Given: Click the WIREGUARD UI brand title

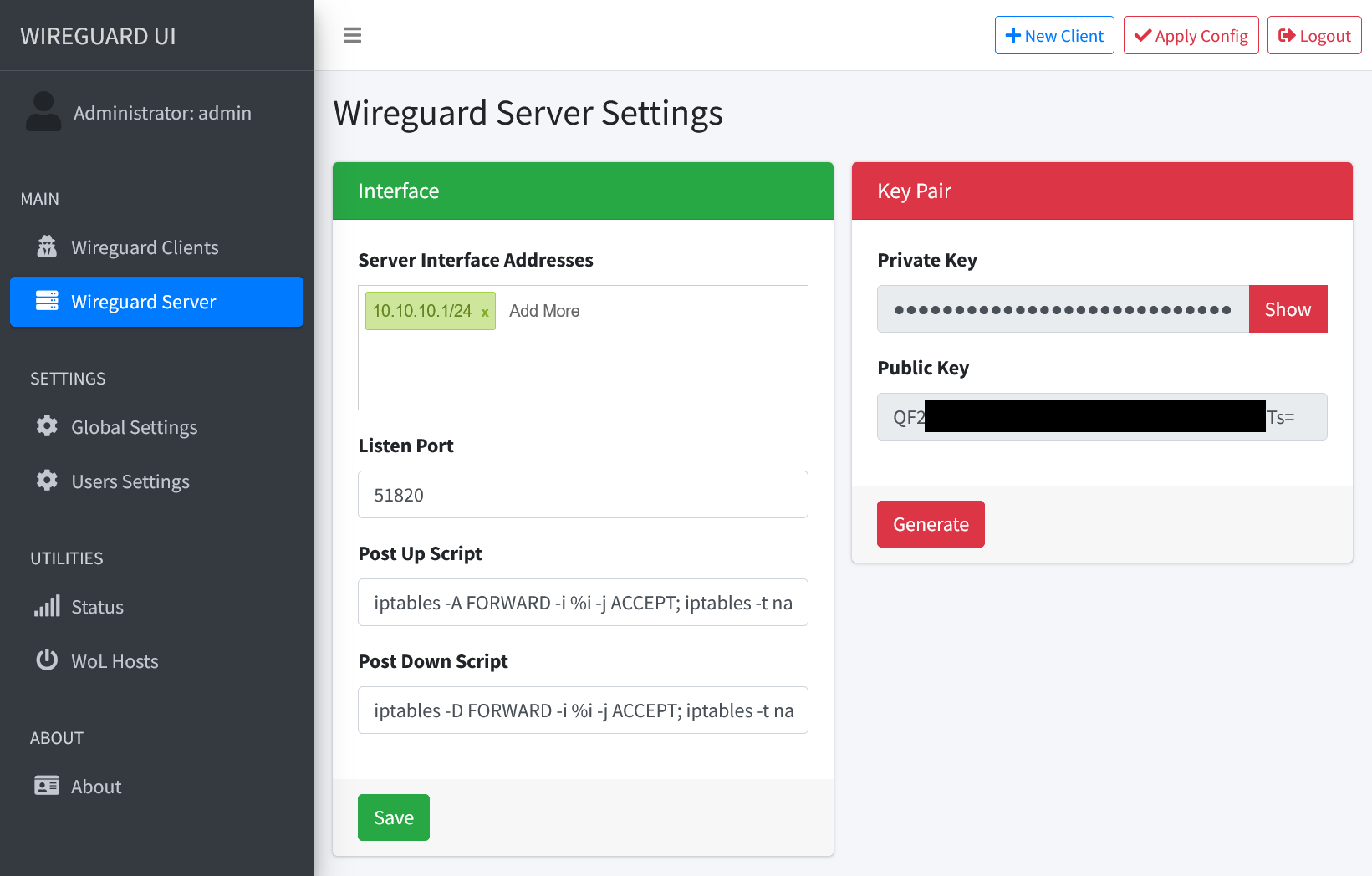Looking at the screenshot, I should click(98, 36).
